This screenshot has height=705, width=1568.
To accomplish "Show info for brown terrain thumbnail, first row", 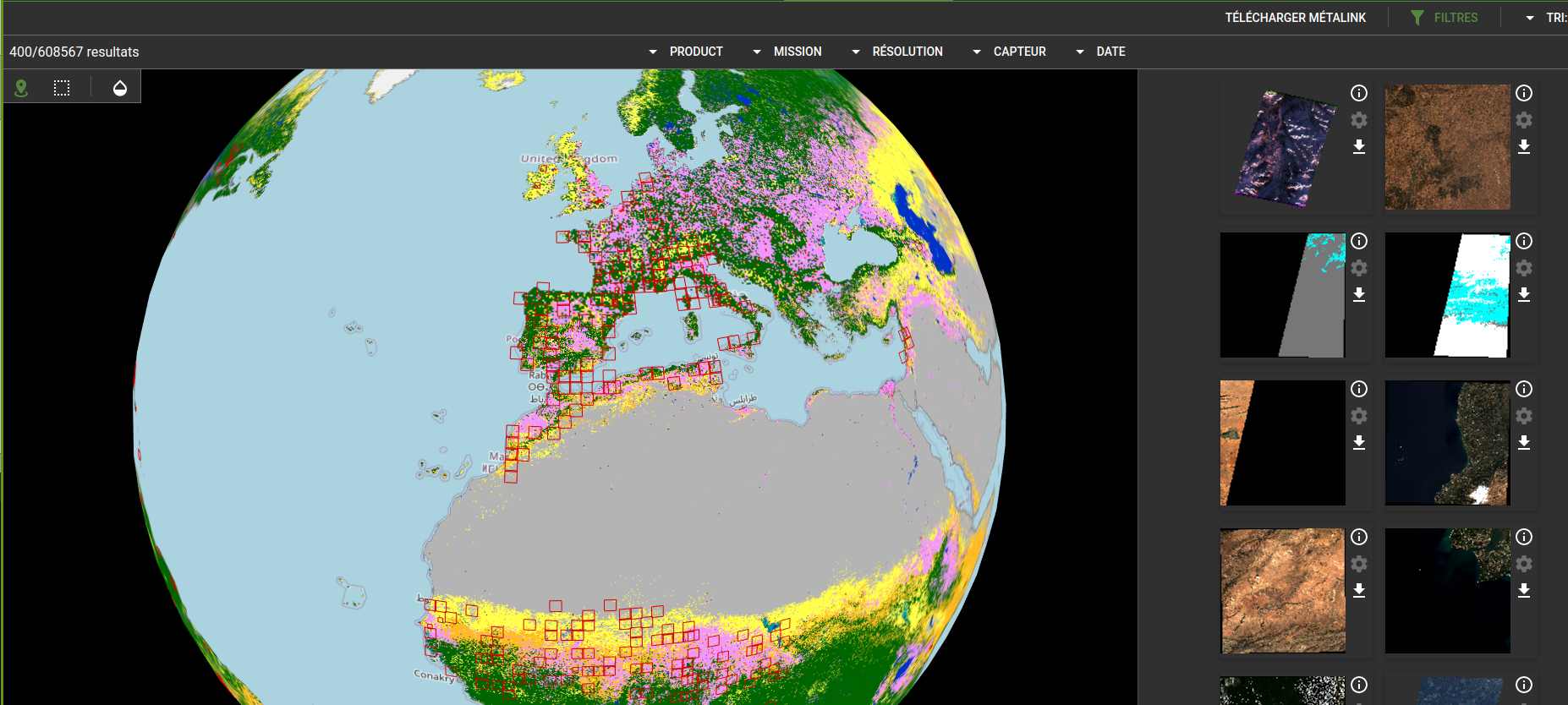I will (x=1524, y=93).
